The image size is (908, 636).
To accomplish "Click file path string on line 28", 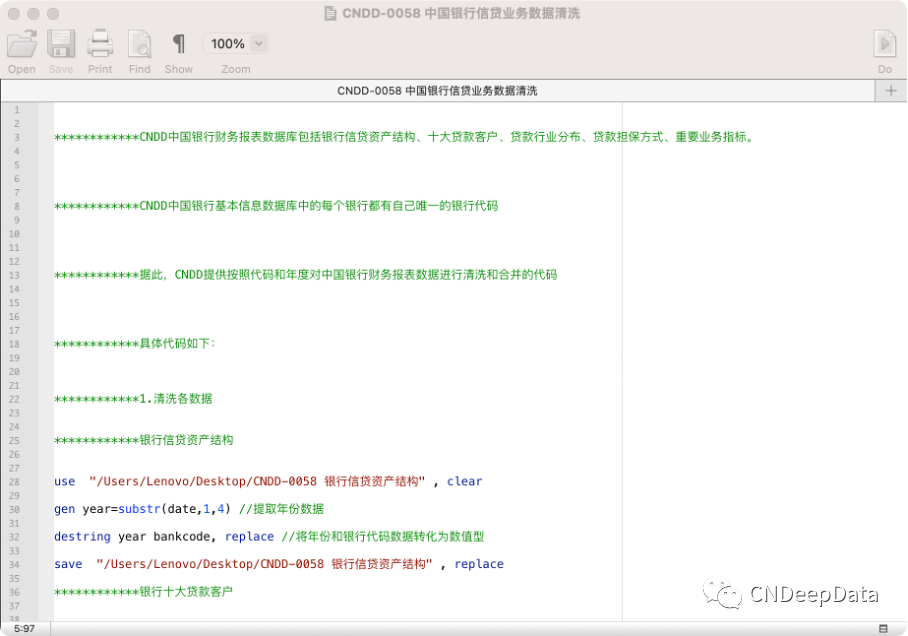I will coord(257,481).
